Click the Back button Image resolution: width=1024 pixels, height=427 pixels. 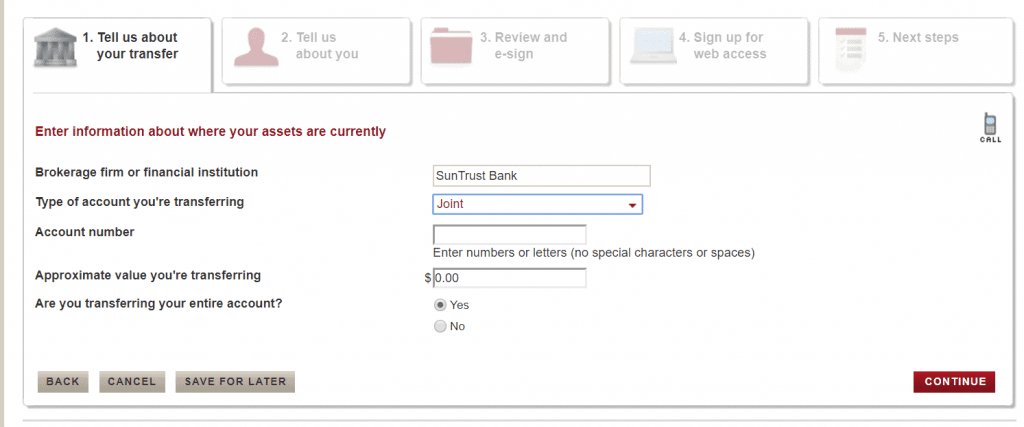coord(63,382)
